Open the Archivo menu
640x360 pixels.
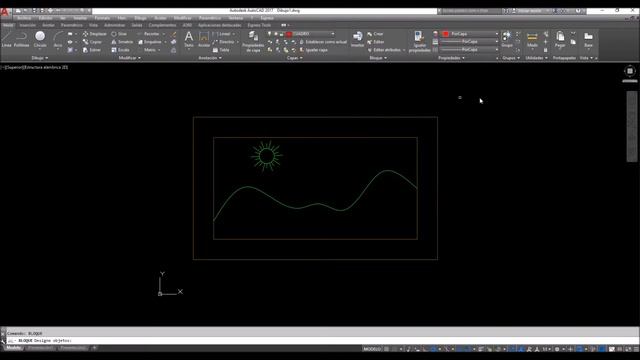point(24,18)
